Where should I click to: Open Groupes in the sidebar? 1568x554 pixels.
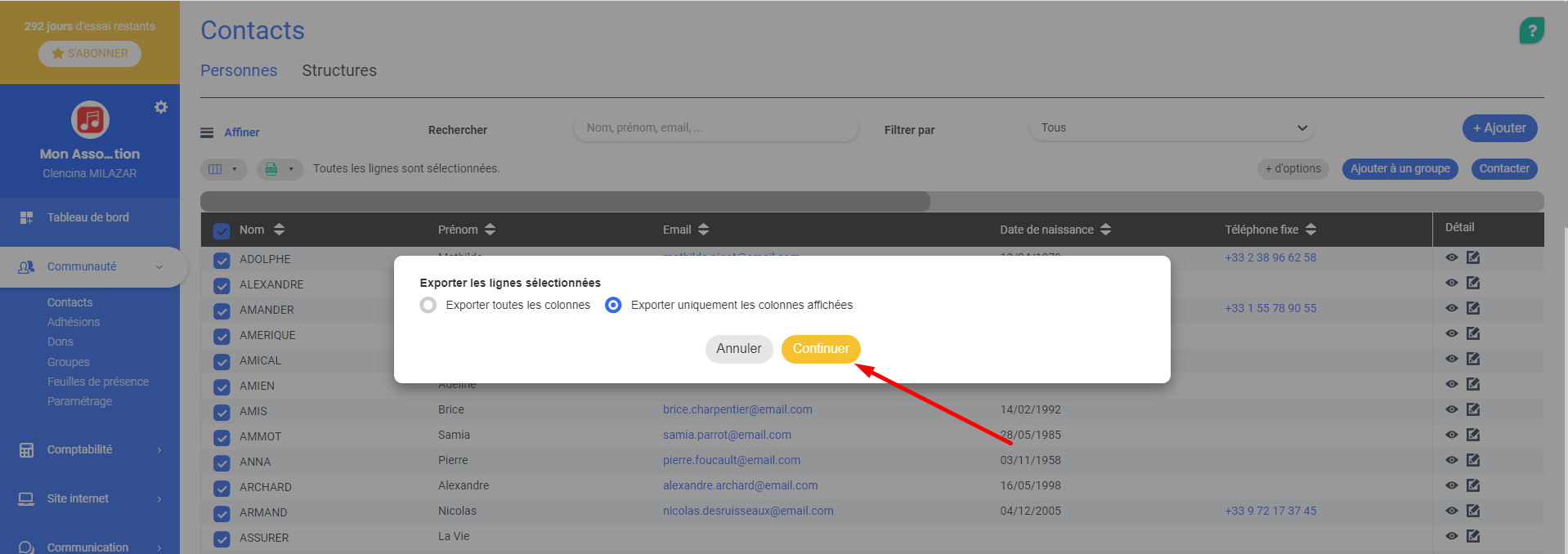69,362
